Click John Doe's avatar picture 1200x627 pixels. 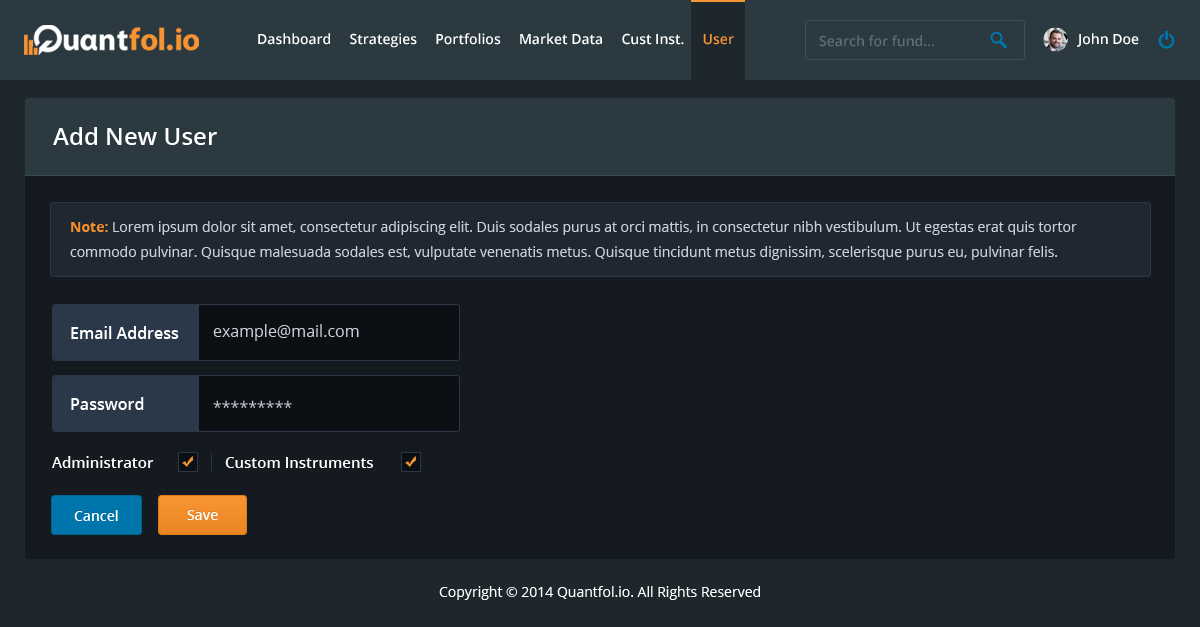[1055, 40]
